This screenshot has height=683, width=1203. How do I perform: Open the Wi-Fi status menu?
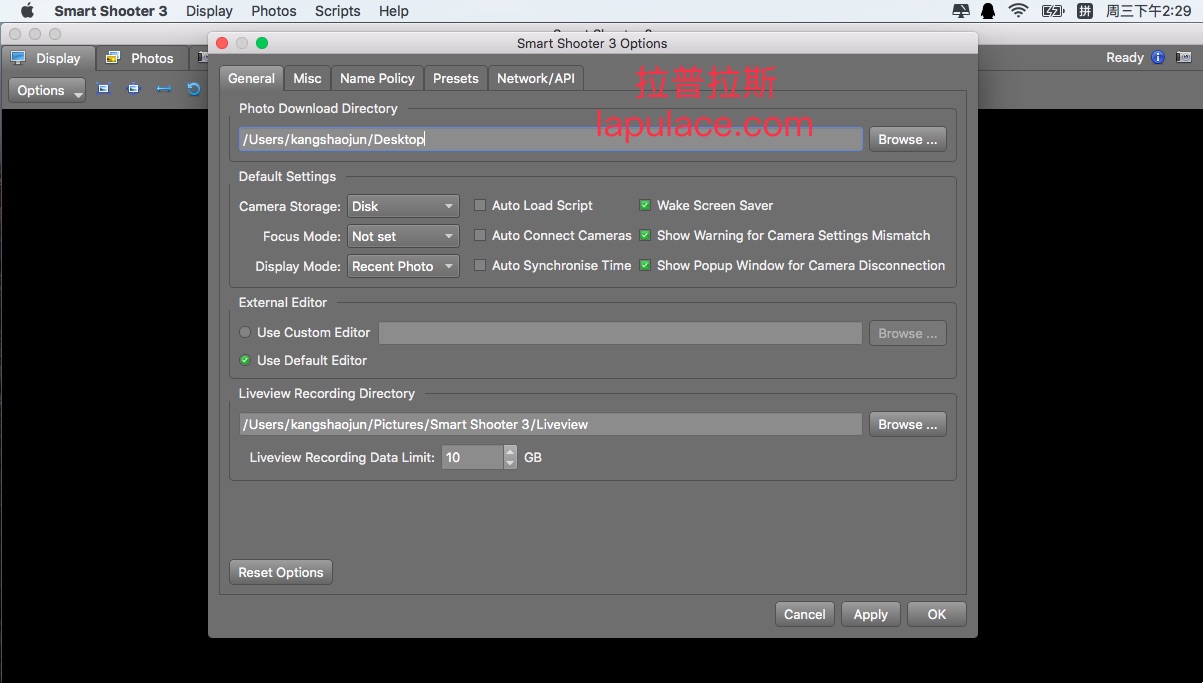[x=1018, y=11]
